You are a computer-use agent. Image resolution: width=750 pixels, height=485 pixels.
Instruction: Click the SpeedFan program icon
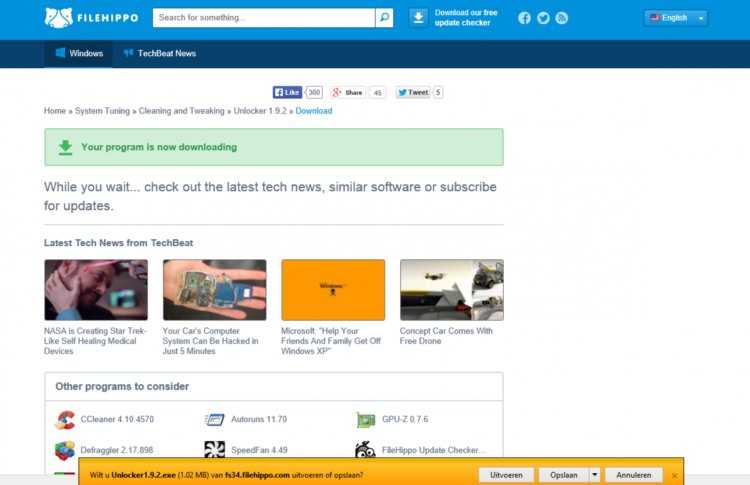coord(214,450)
